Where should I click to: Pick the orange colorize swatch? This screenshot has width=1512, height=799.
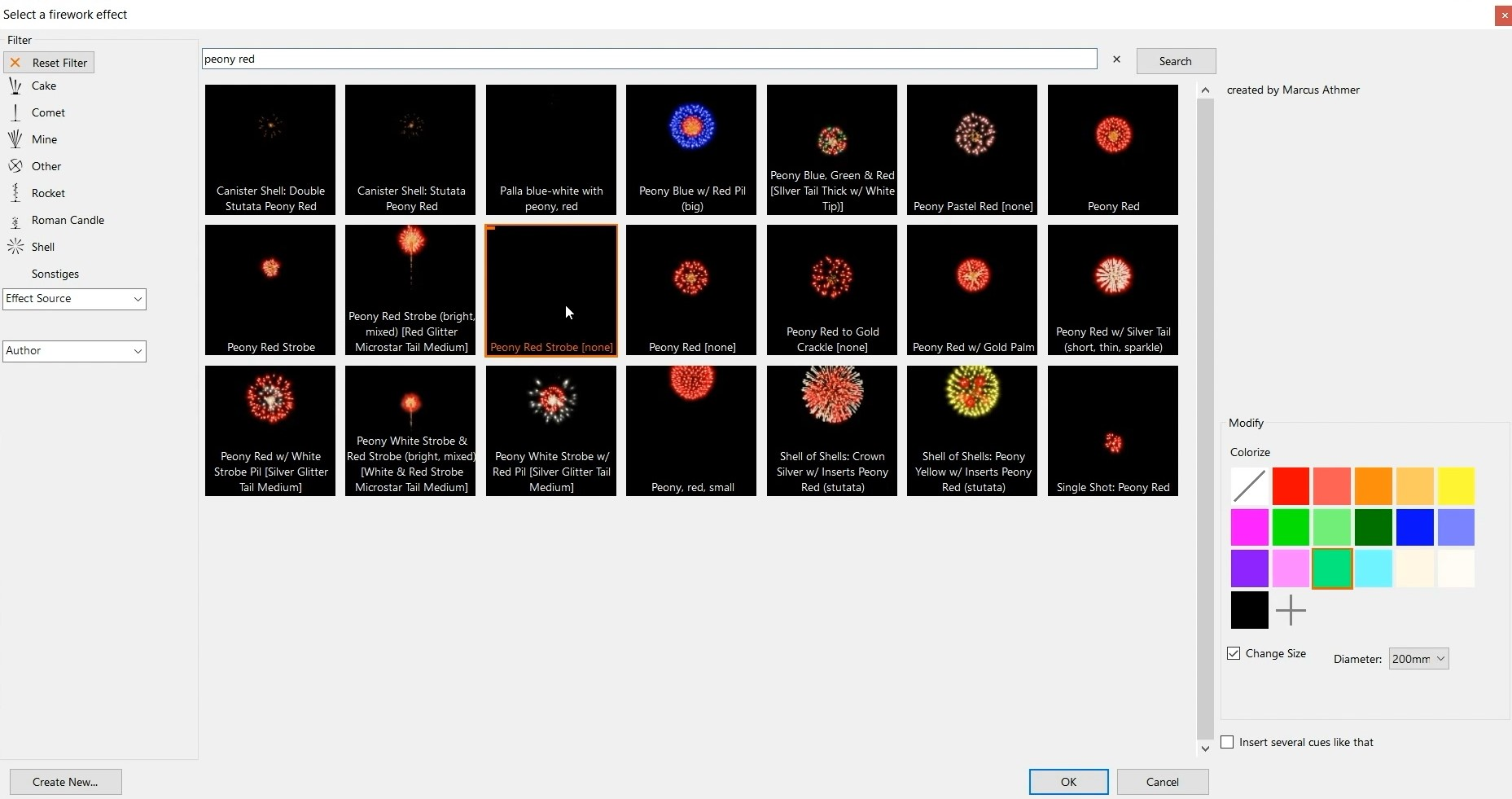1374,486
